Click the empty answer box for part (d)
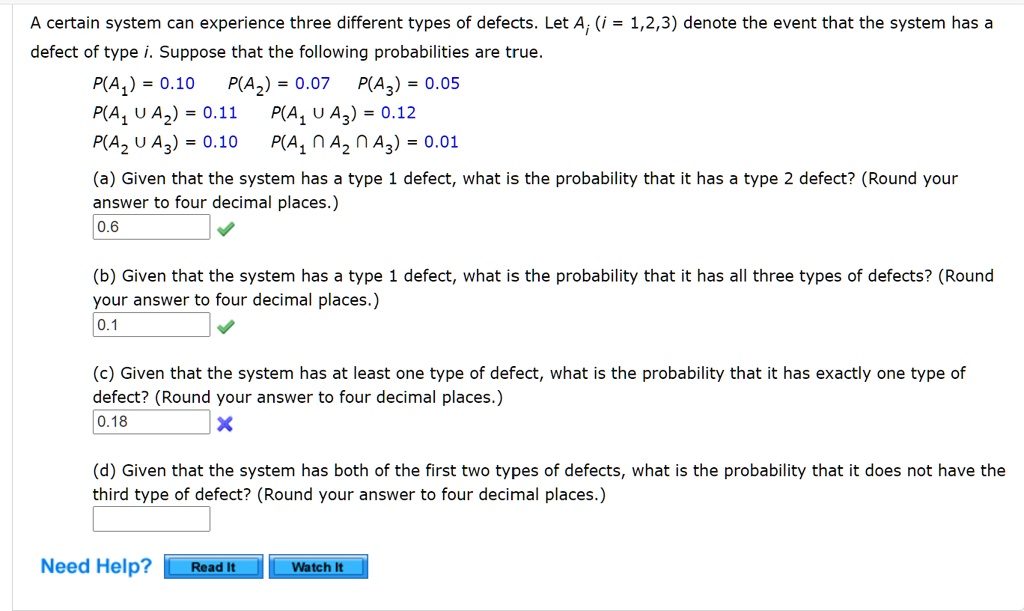 [x=151, y=518]
